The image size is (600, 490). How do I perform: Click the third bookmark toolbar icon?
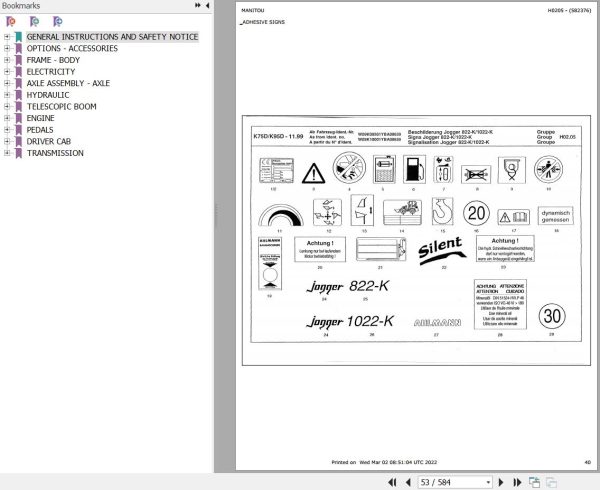point(57,21)
